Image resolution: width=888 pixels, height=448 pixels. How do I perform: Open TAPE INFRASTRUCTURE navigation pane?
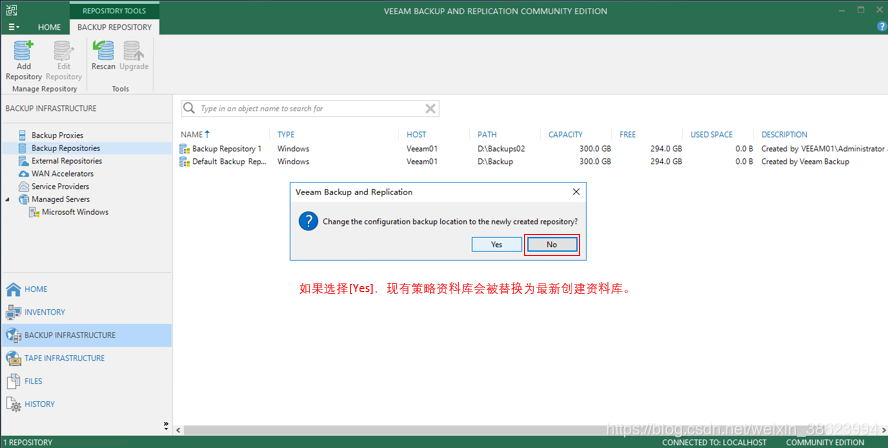[x=86, y=358]
